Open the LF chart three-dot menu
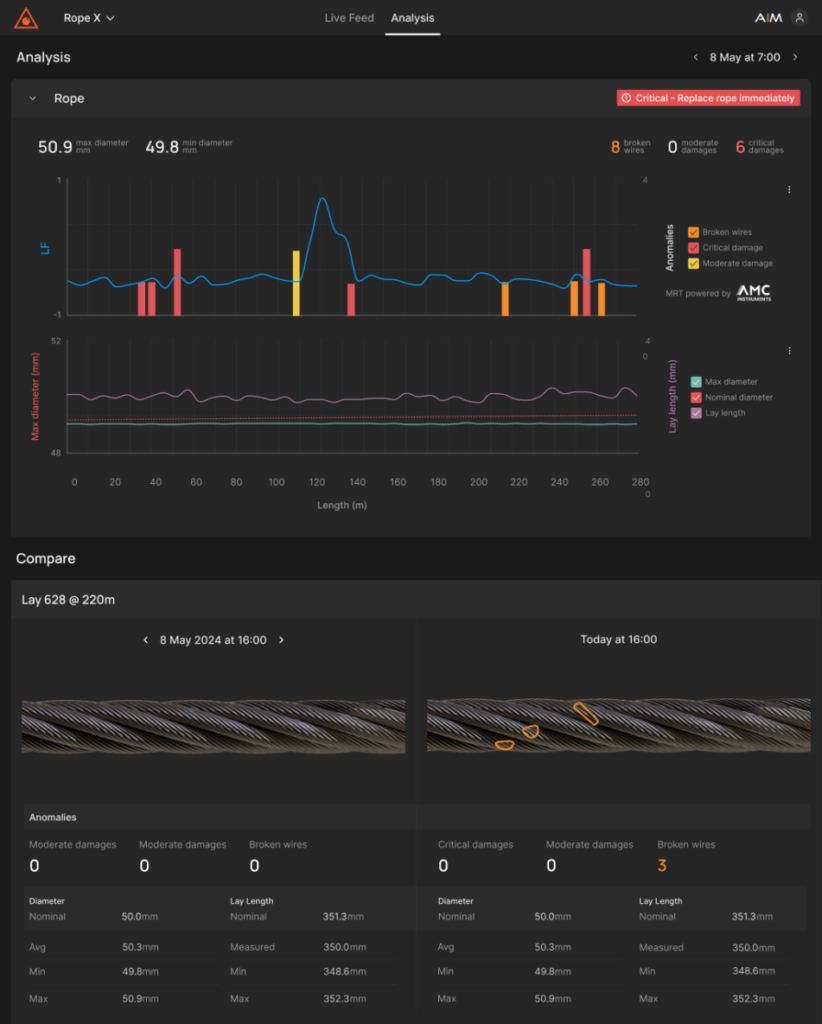This screenshot has width=822, height=1024. pos(789,190)
